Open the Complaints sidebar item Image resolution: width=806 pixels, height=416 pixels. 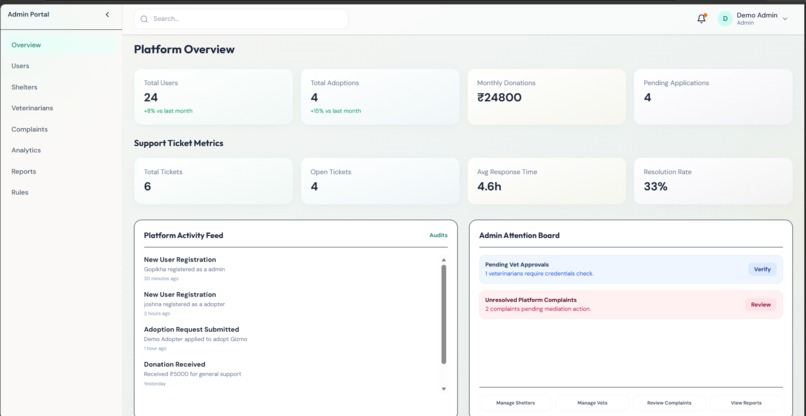61,130
